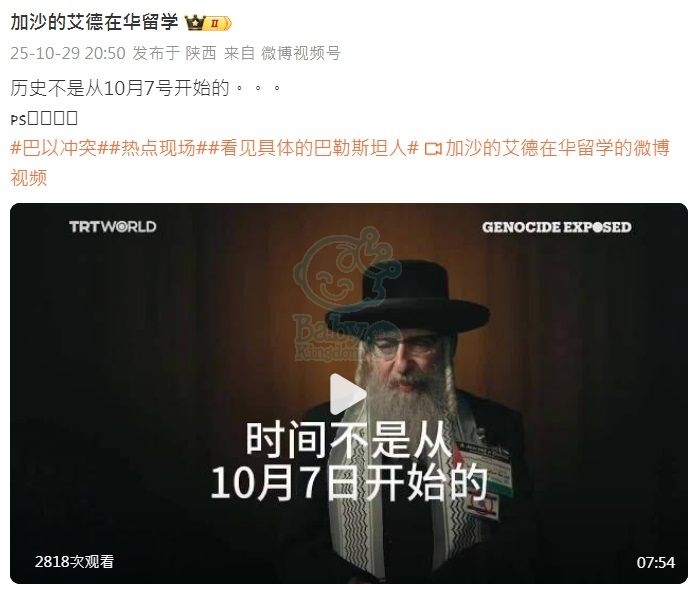Click the man's hat in the video thumbnail

(407, 297)
